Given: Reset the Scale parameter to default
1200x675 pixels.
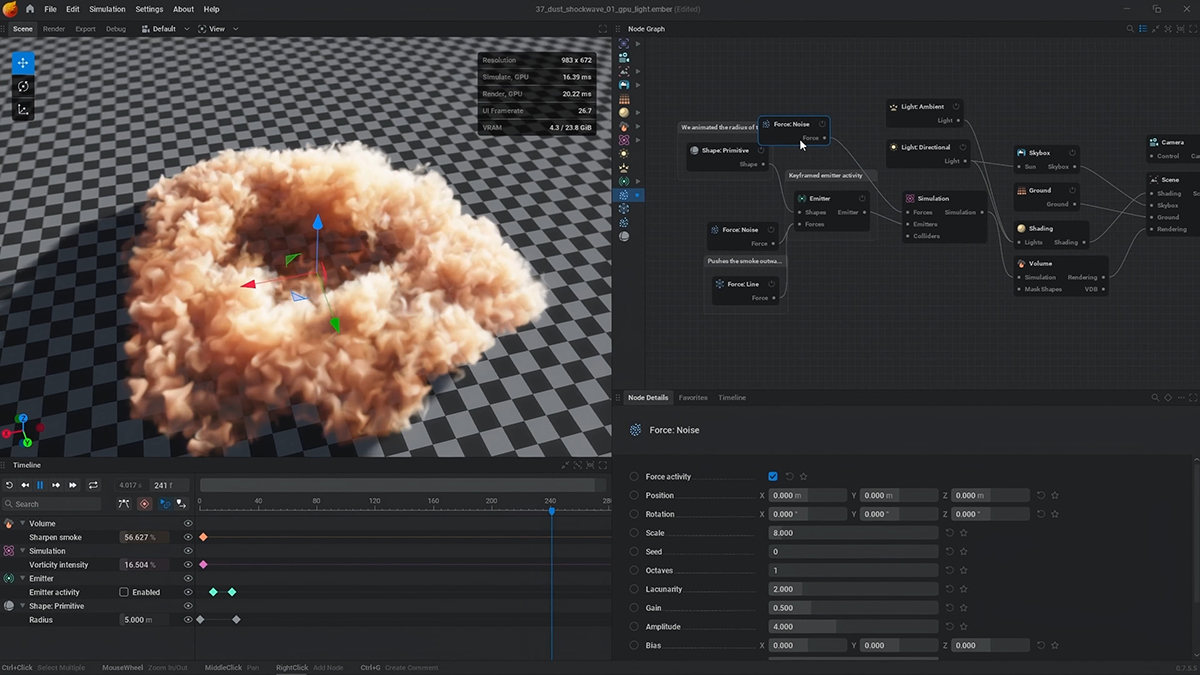Looking at the screenshot, I should pyautogui.click(x=949, y=533).
